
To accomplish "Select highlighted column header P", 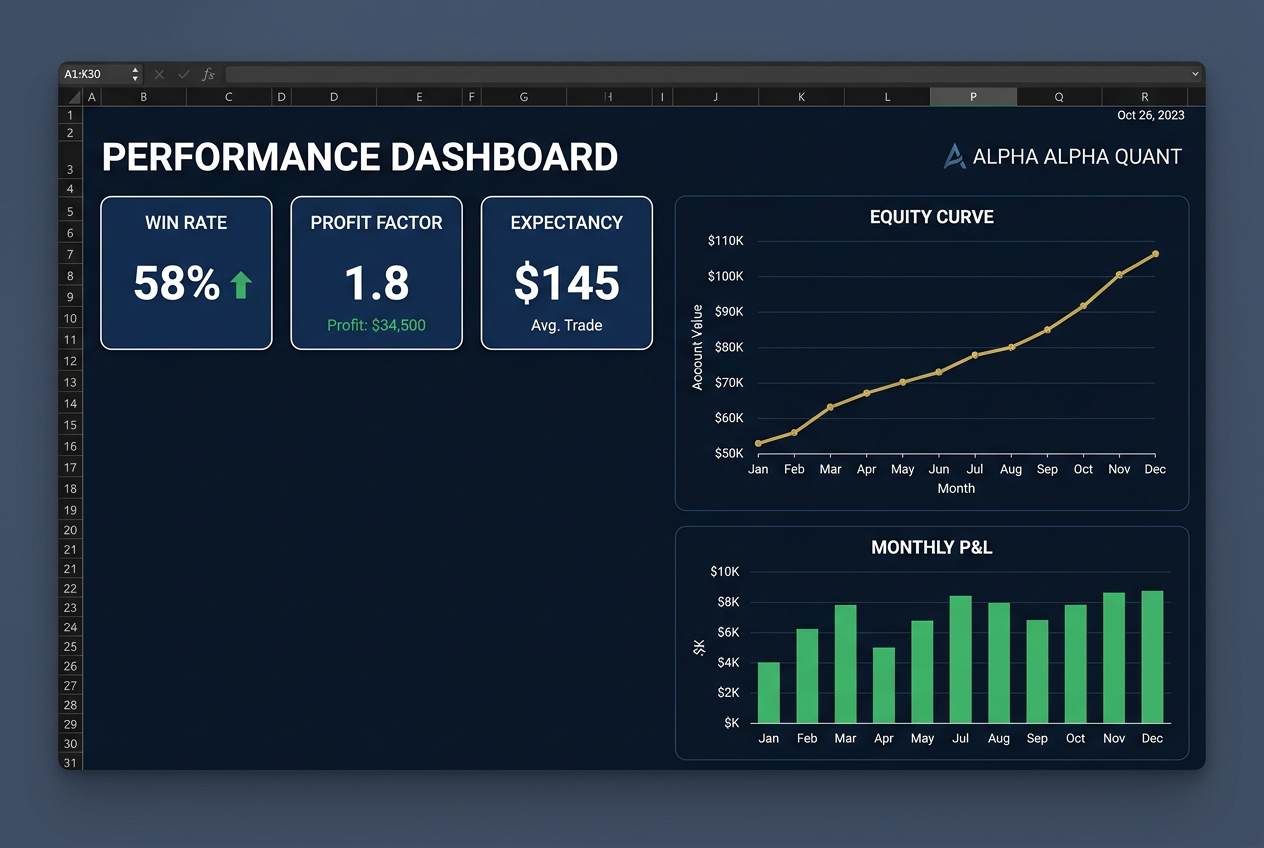I will coord(973,97).
